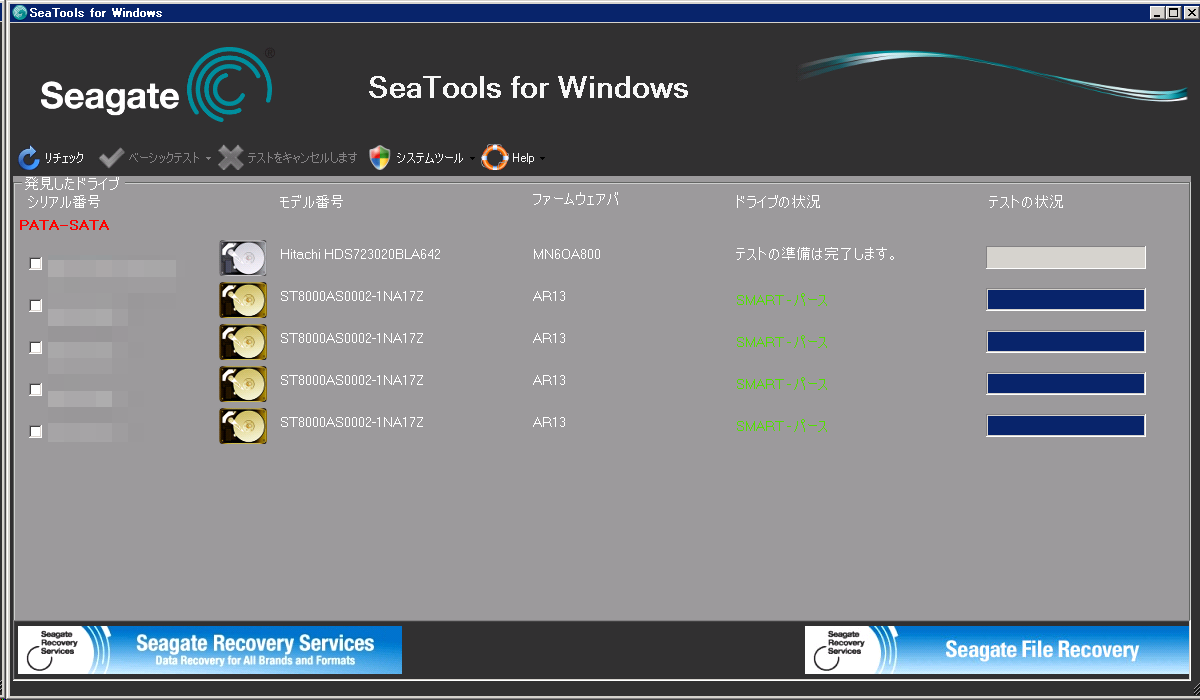This screenshot has width=1200, height=700.
Task: Click the first green drive status text
Action: [x=782, y=299]
